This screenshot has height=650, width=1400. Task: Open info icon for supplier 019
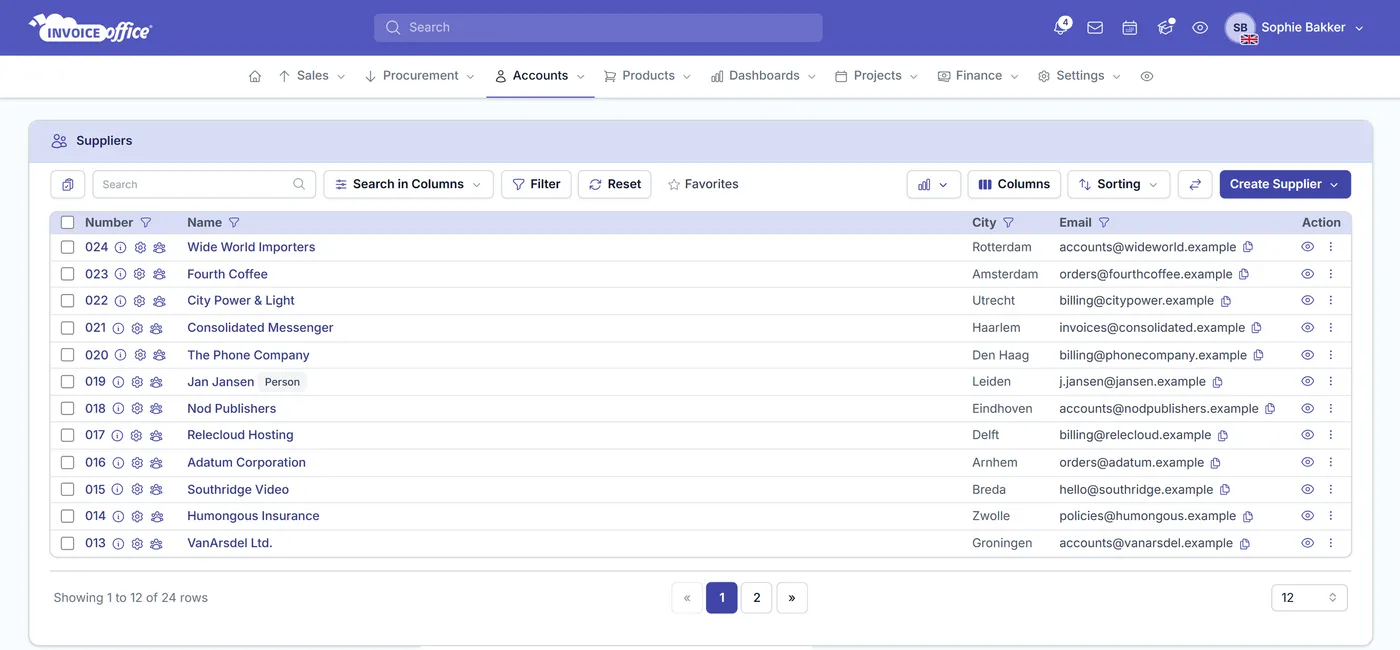coord(118,382)
